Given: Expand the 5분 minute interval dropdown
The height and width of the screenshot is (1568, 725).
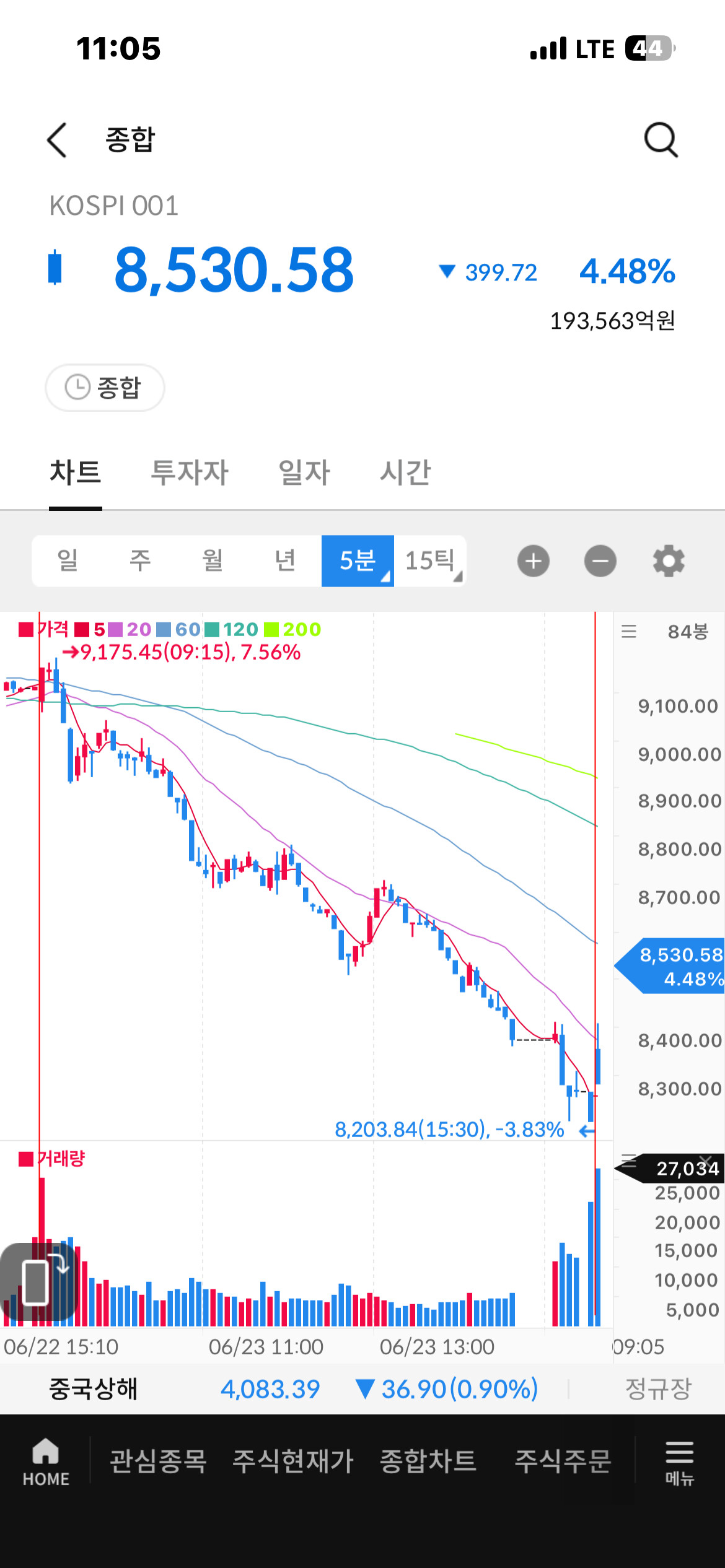Looking at the screenshot, I should click(x=358, y=560).
